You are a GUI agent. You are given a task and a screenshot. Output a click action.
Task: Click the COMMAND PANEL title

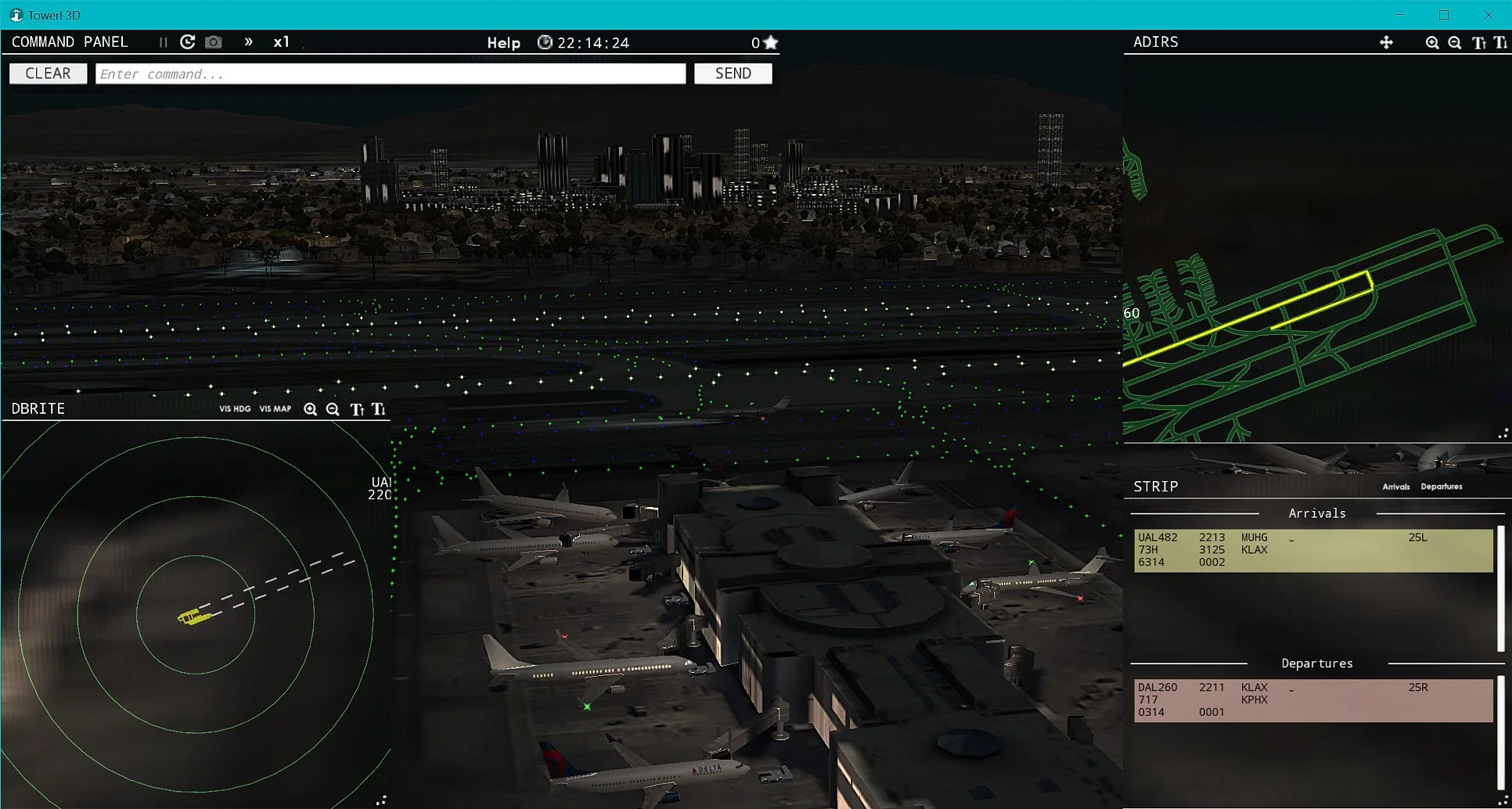pos(70,42)
